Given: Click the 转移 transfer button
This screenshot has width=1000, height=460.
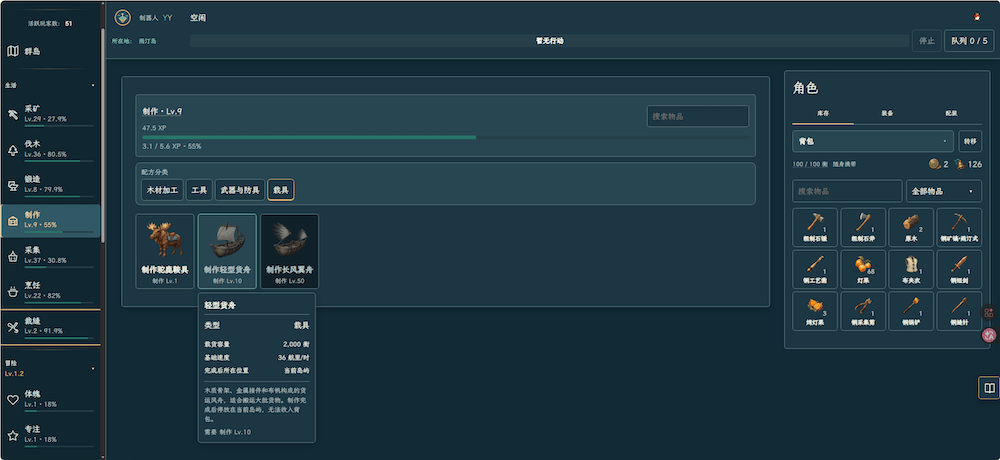Looking at the screenshot, I should click(x=970, y=141).
